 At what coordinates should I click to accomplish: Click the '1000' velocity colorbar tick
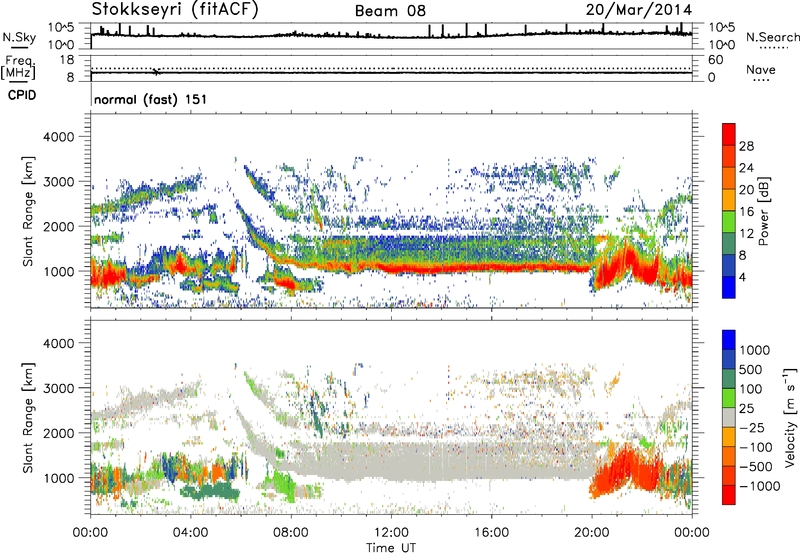point(755,350)
